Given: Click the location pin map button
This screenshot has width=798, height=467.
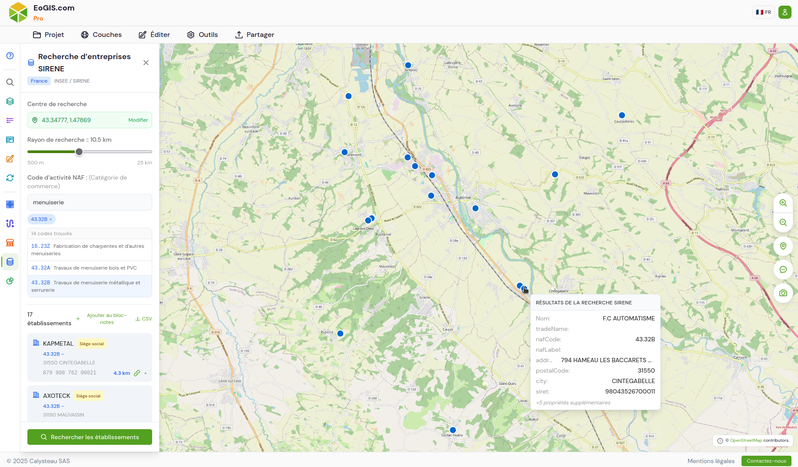Looking at the screenshot, I should (783, 246).
